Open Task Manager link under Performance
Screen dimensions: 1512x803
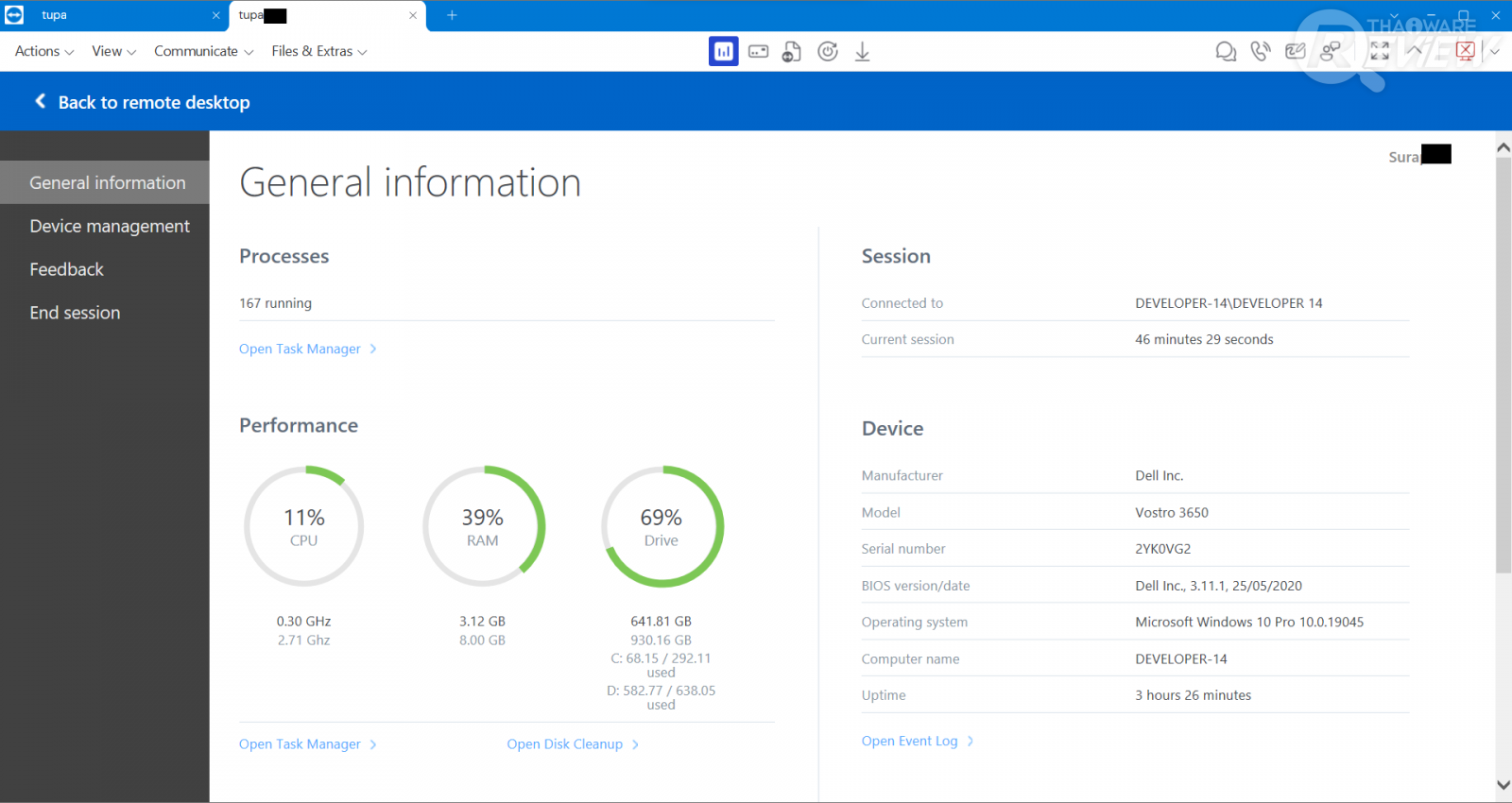click(308, 744)
